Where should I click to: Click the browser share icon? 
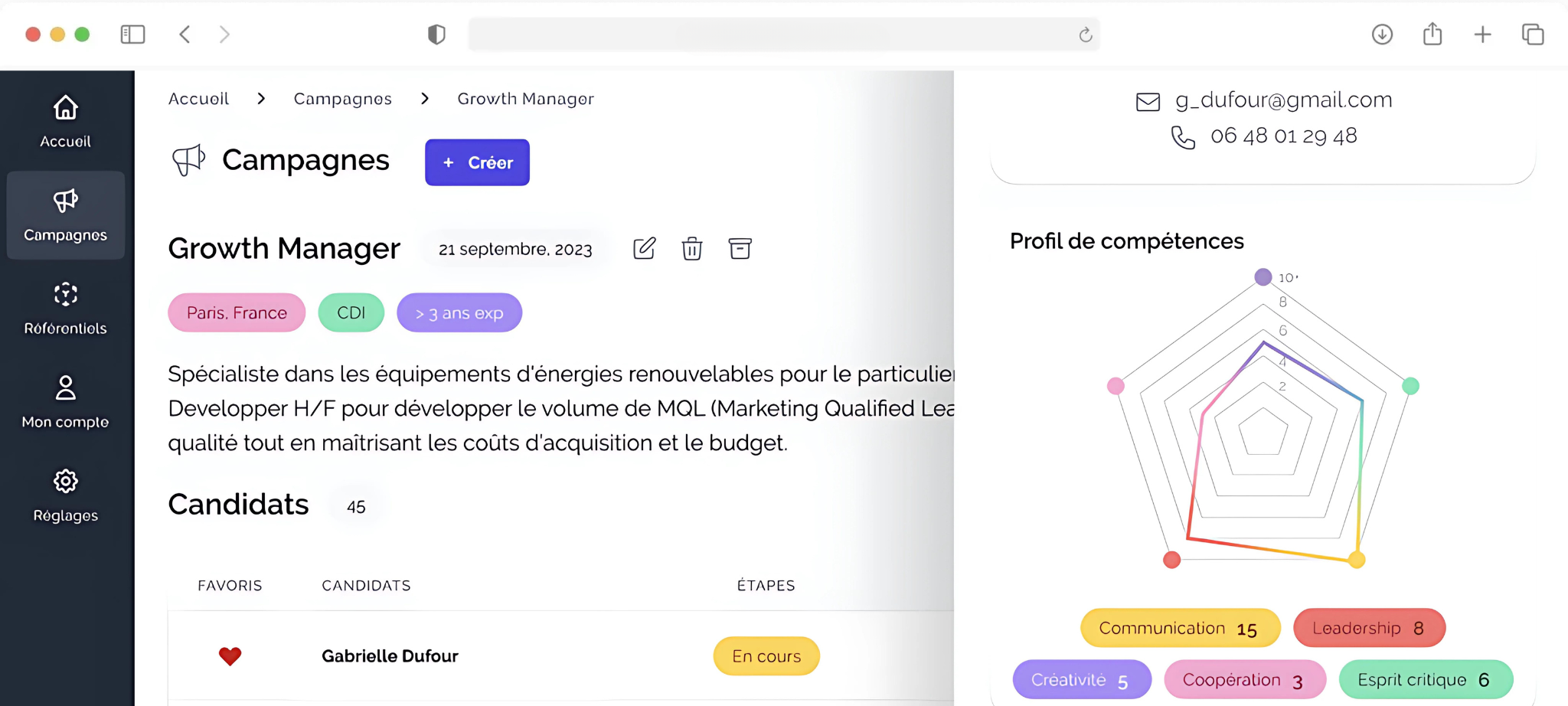(x=1432, y=34)
